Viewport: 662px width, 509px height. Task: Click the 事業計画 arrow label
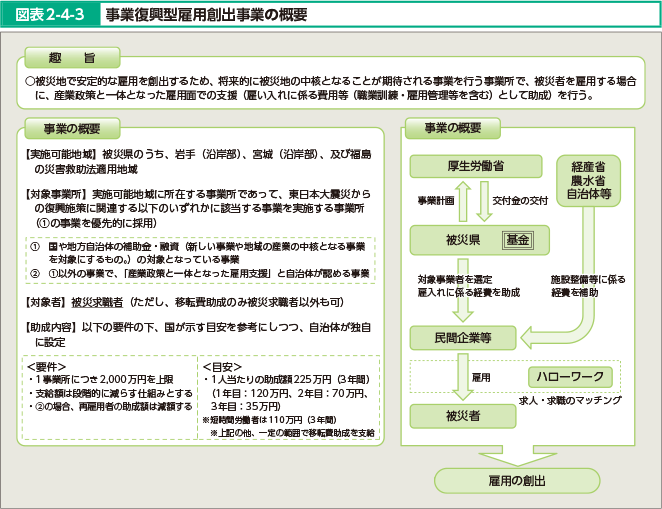click(436, 200)
